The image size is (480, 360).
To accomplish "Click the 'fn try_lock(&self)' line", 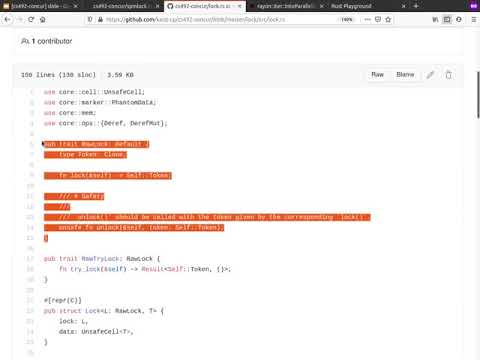I will point(145,269).
